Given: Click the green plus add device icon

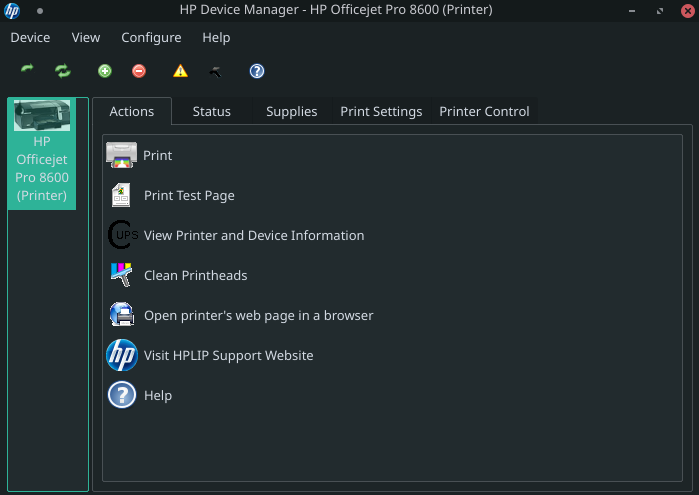Looking at the screenshot, I should click(105, 71).
